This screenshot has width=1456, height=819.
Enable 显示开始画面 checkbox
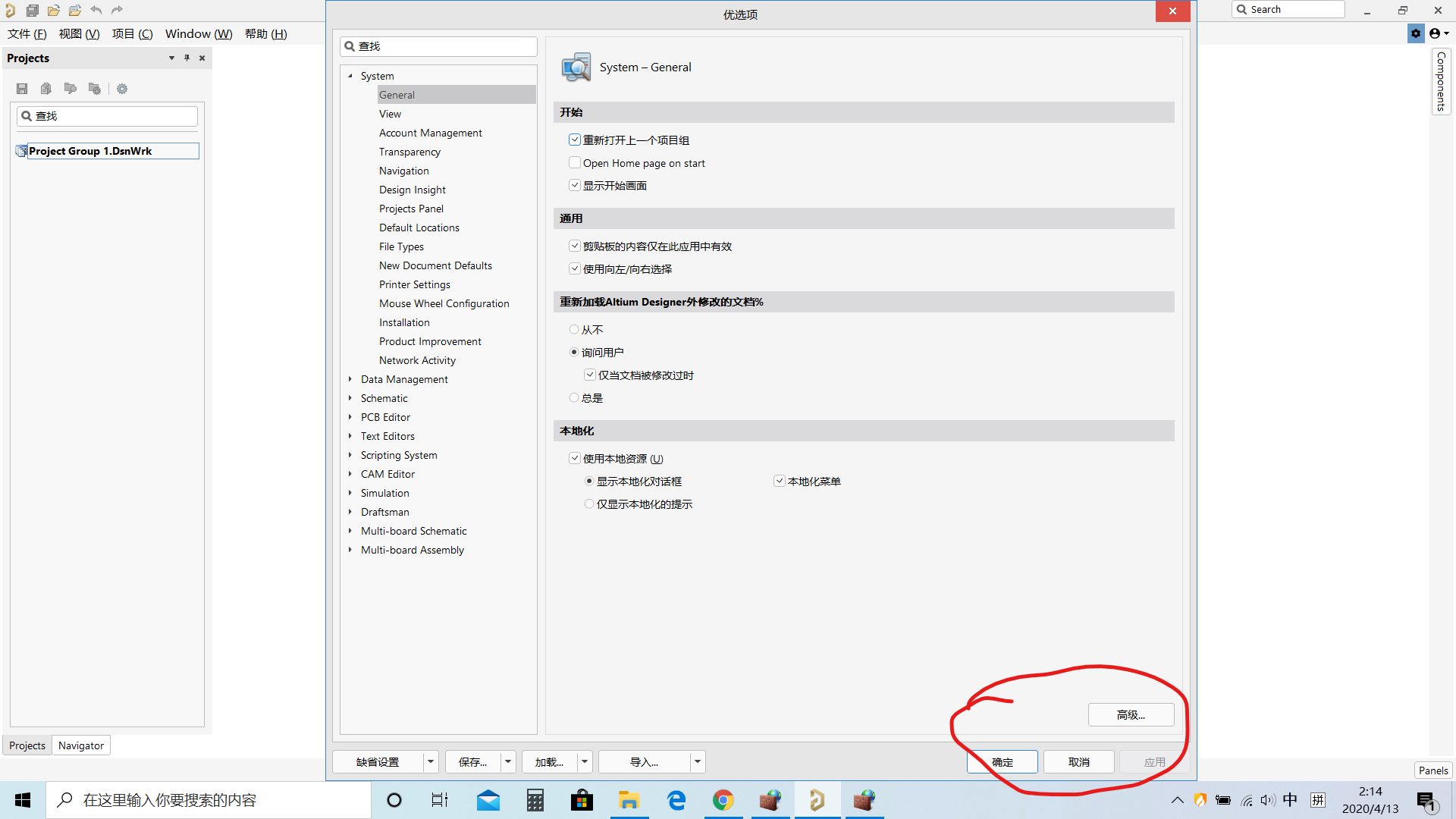click(575, 185)
